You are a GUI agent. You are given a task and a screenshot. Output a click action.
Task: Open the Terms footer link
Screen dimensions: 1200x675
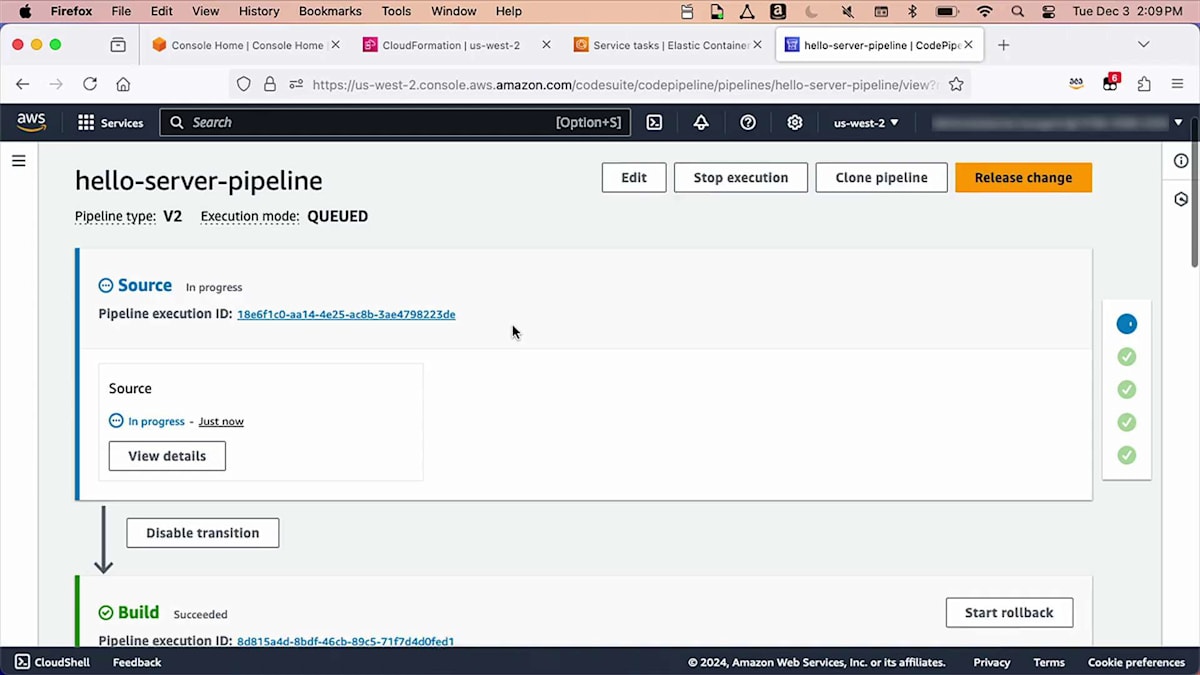click(x=1049, y=662)
